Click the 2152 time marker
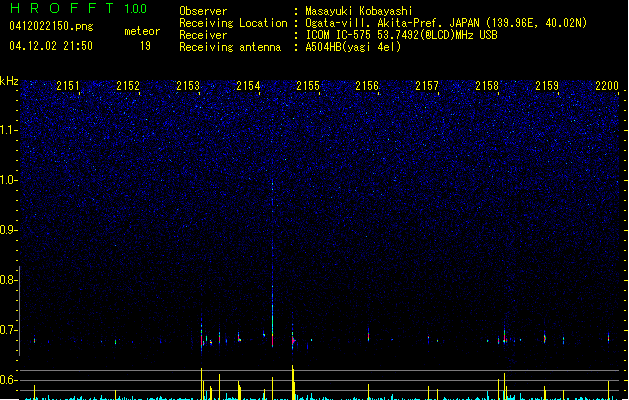 coord(128,86)
